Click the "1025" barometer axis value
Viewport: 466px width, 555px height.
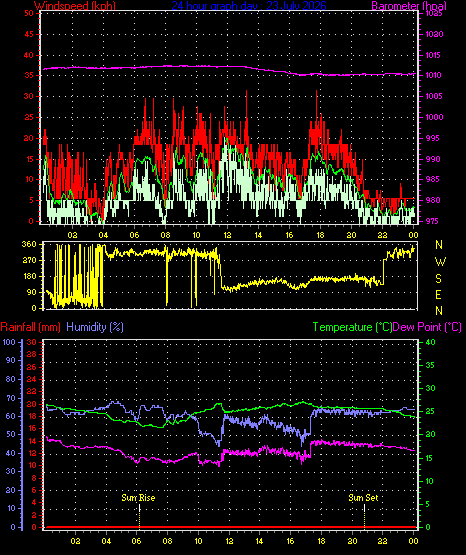[x=434, y=14]
